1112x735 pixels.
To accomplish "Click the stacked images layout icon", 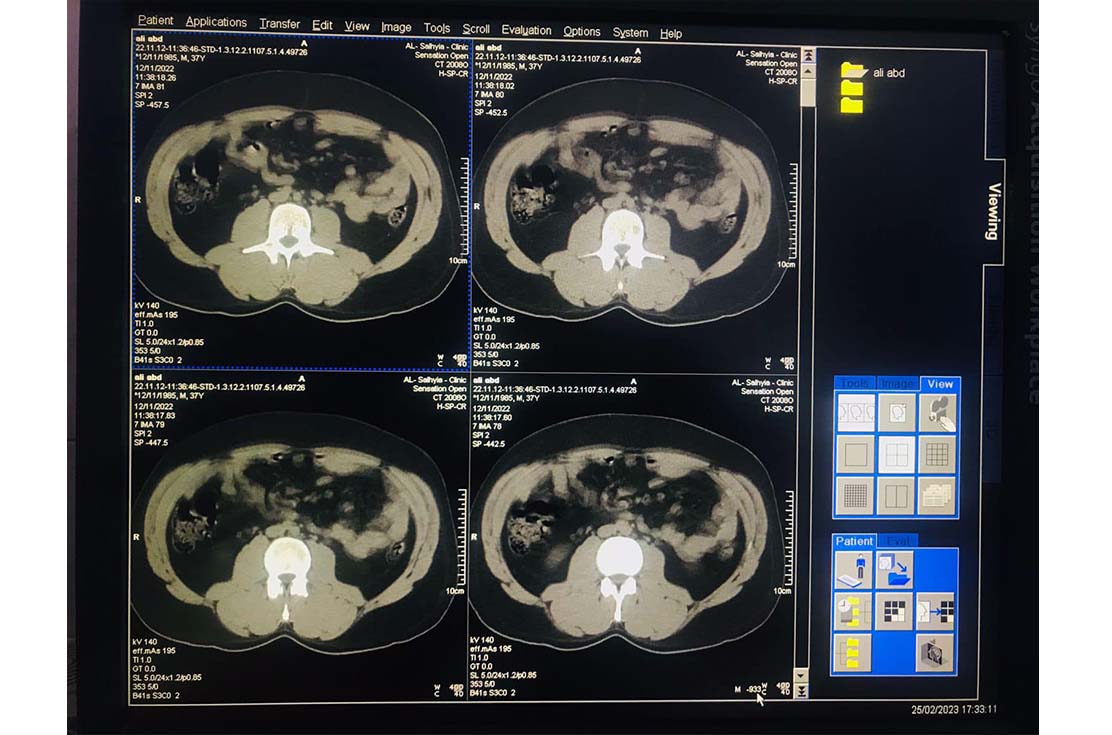I will [937, 496].
